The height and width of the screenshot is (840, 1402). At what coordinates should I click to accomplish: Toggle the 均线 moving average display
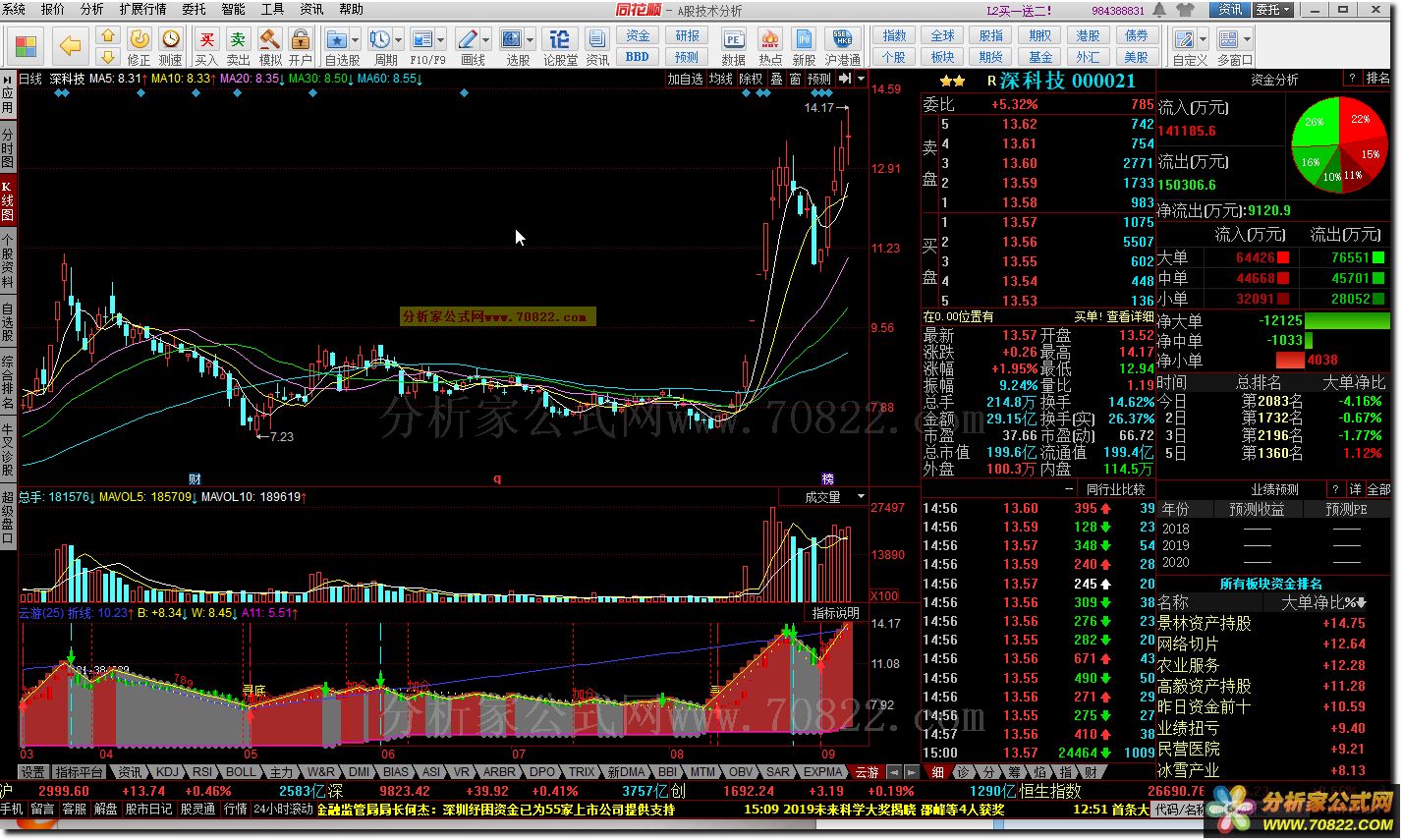(721, 79)
